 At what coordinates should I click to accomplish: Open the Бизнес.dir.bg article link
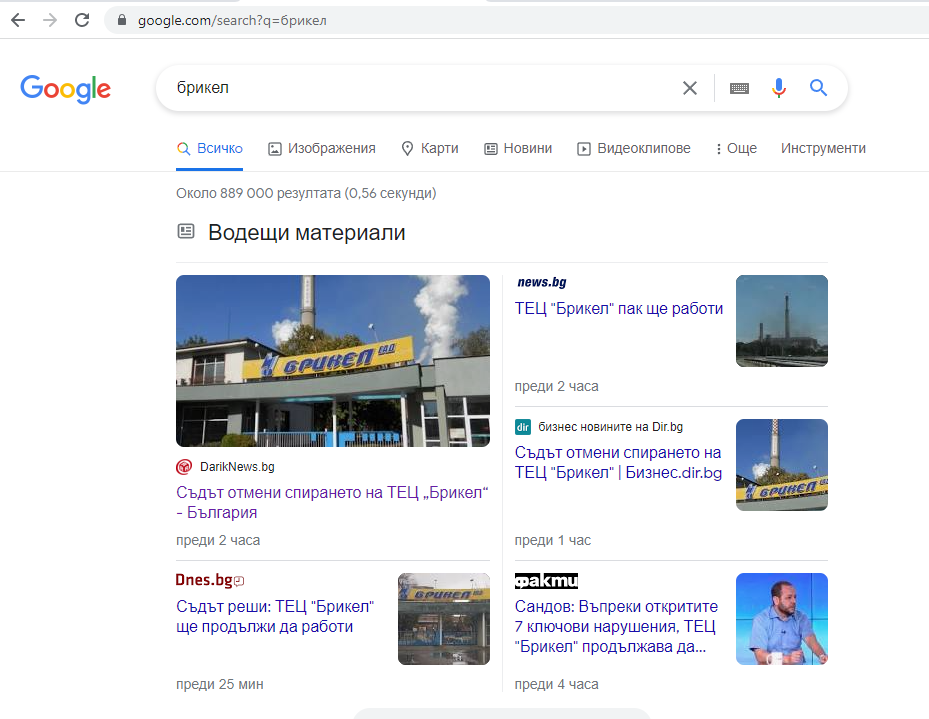click(618, 463)
